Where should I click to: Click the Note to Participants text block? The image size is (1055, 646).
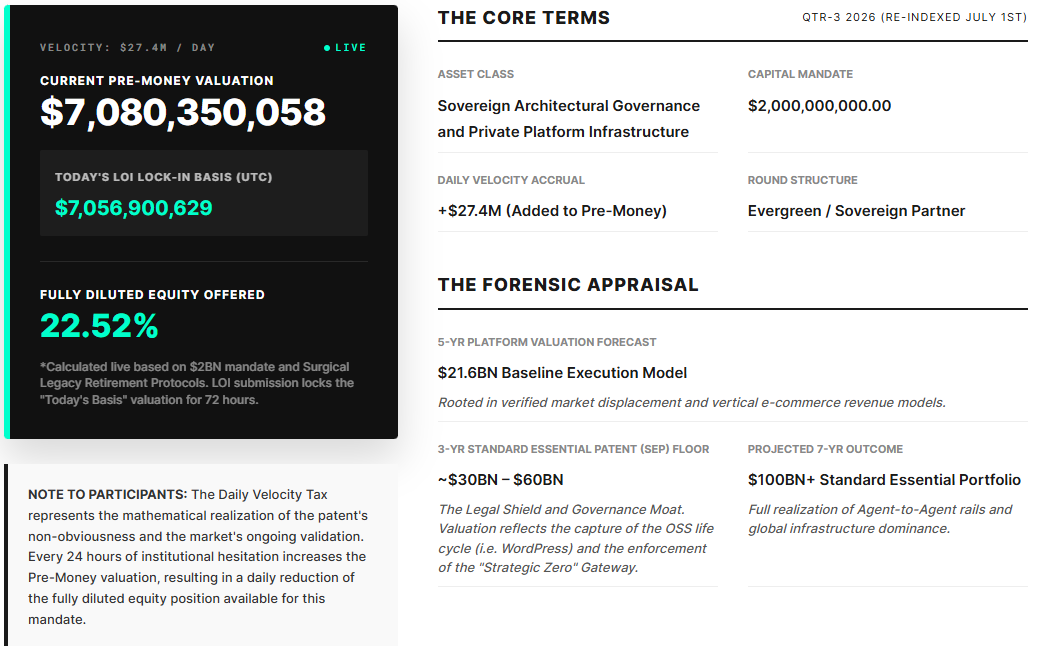(198, 557)
